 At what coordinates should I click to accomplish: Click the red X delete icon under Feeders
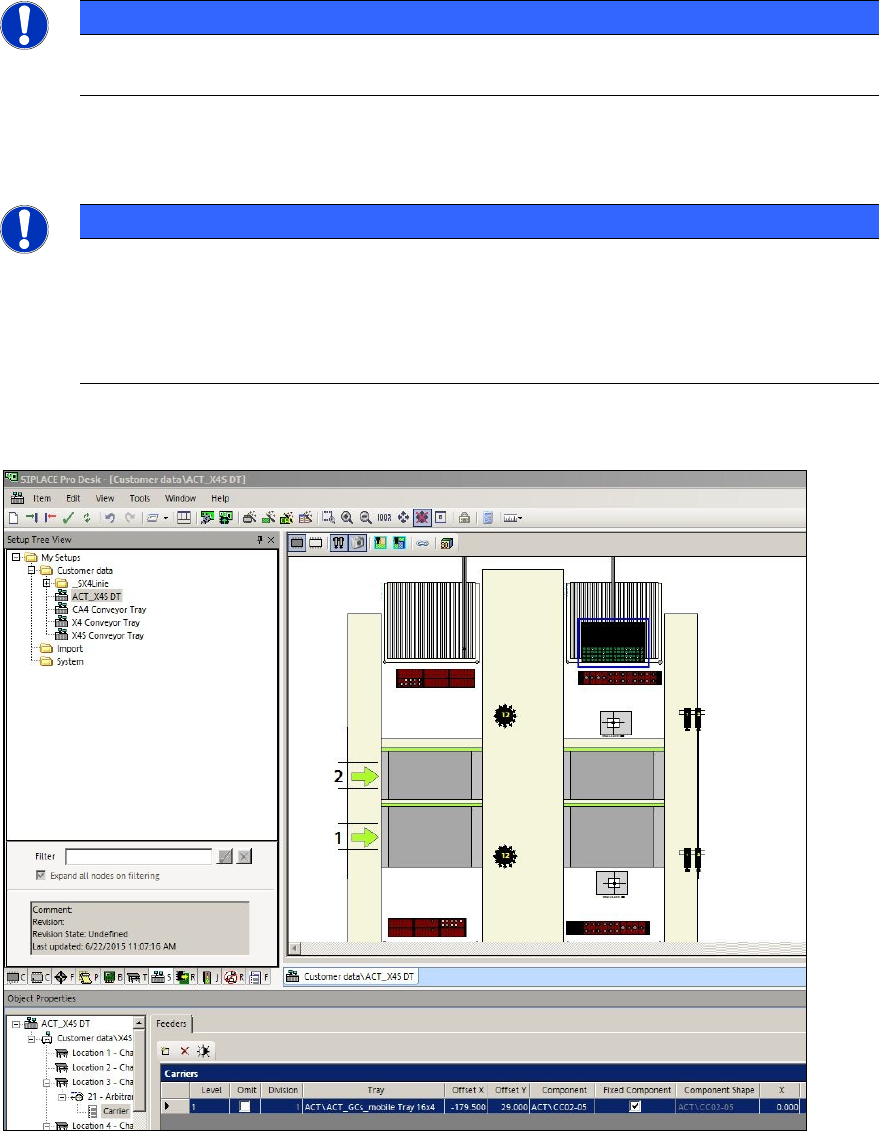tap(185, 1051)
